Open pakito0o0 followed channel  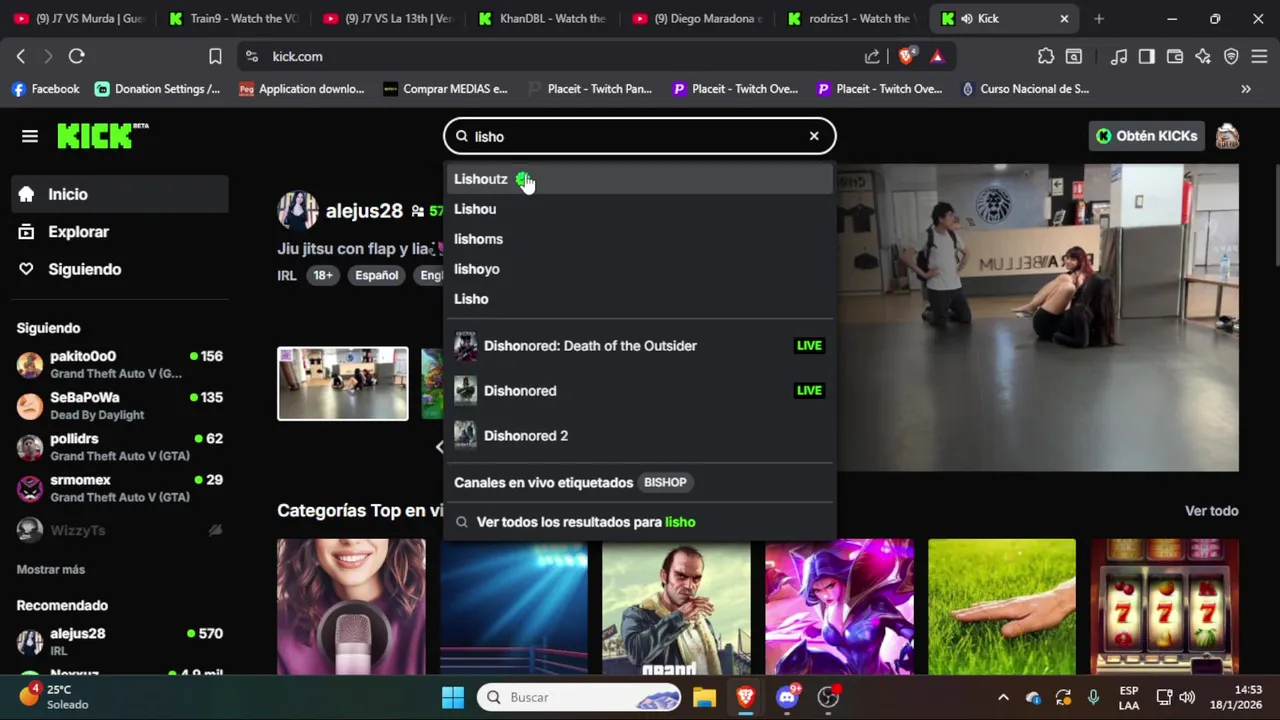pos(120,364)
